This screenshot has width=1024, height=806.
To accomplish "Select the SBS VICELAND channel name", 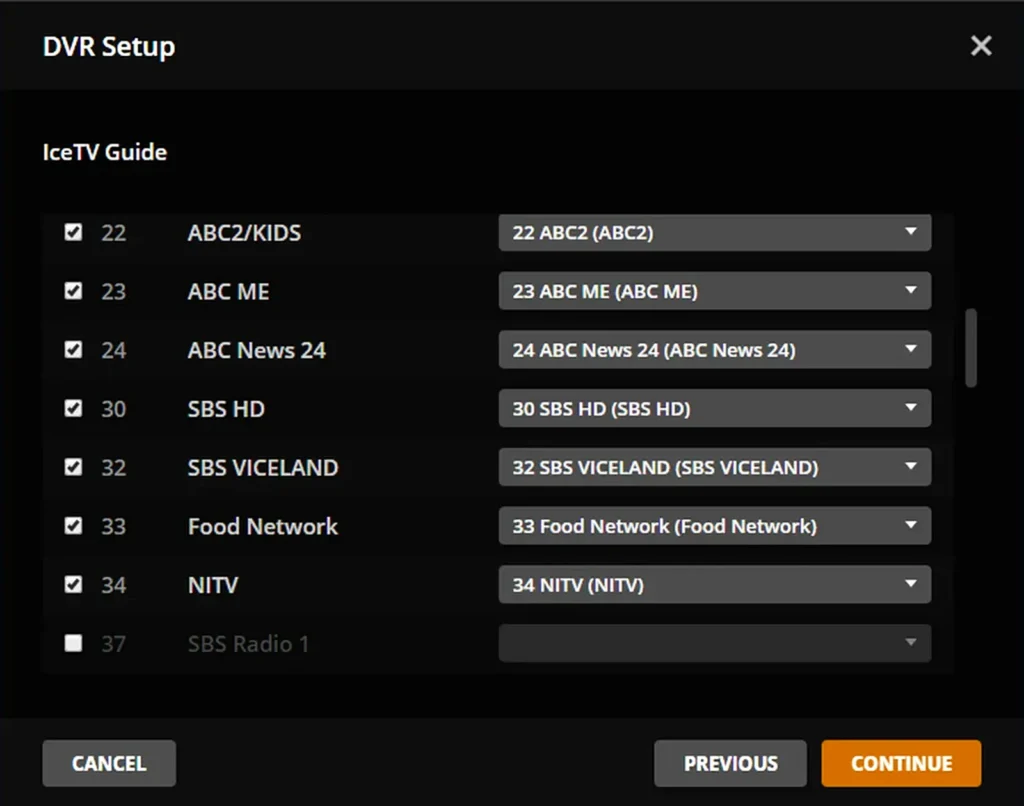I will [x=263, y=468].
